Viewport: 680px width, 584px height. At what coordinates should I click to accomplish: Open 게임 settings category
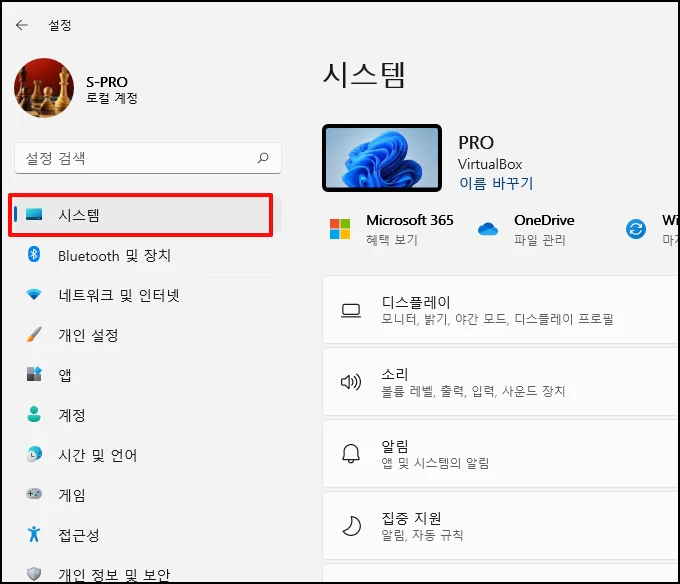coord(145,495)
